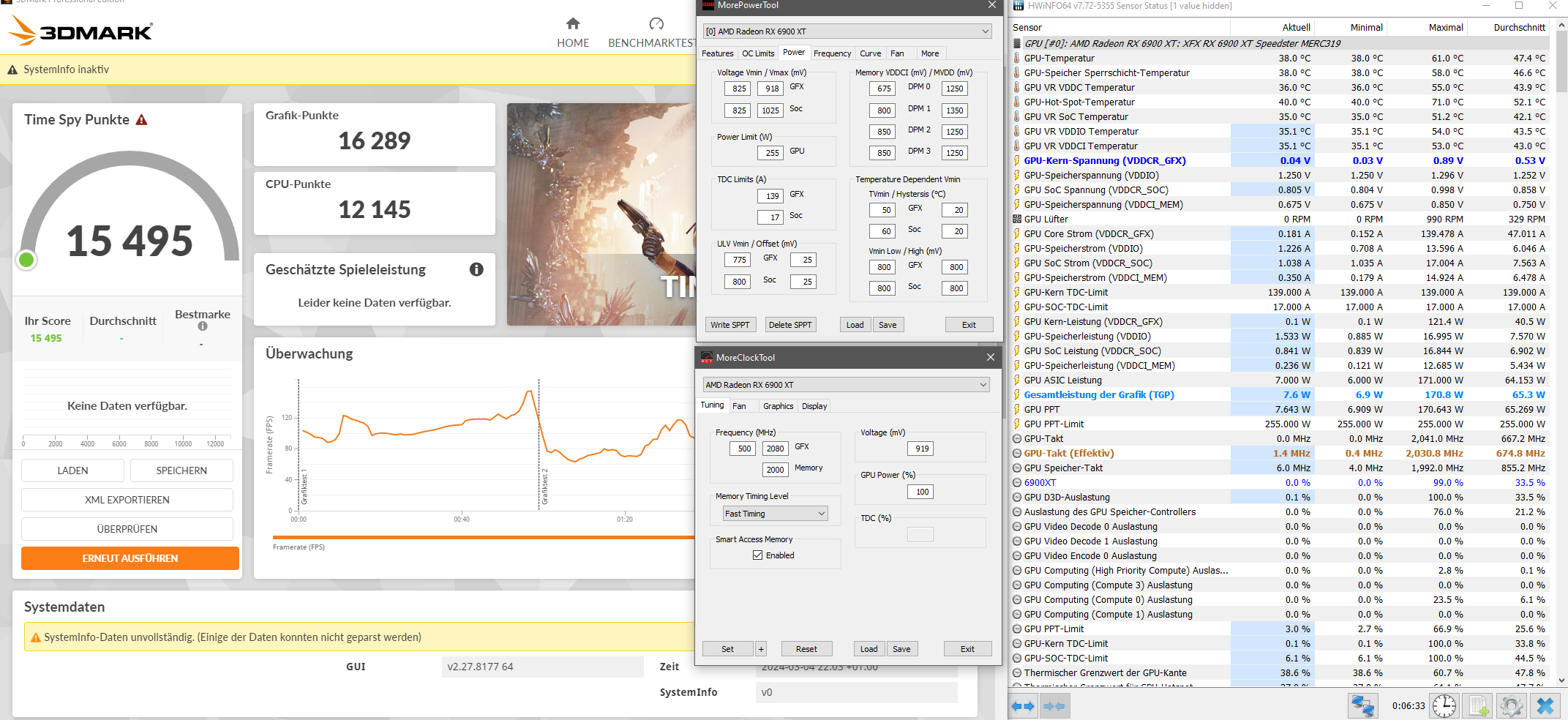Click the info icon beside Geschätzte Spieleleistung
Screen dimensions: 1568x720
point(476,269)
